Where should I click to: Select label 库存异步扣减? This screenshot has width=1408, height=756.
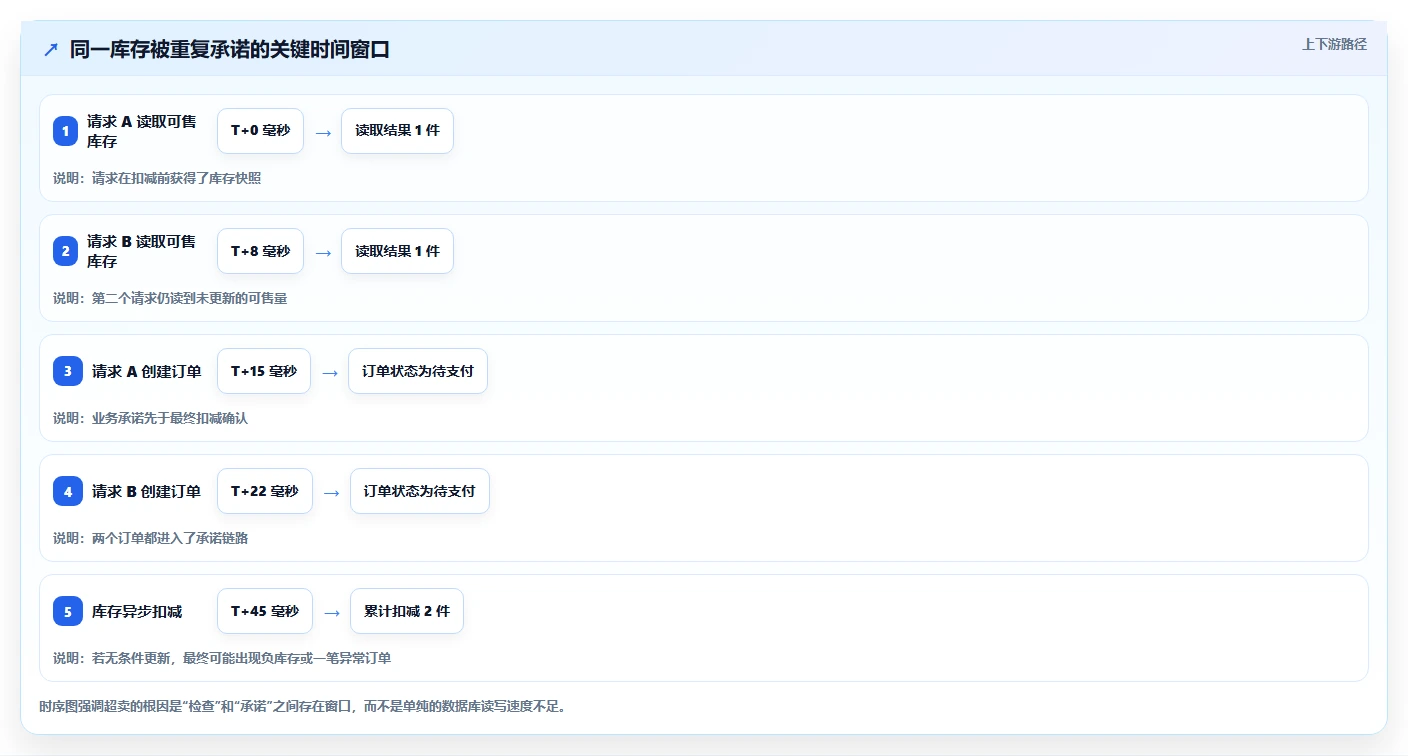137,611
